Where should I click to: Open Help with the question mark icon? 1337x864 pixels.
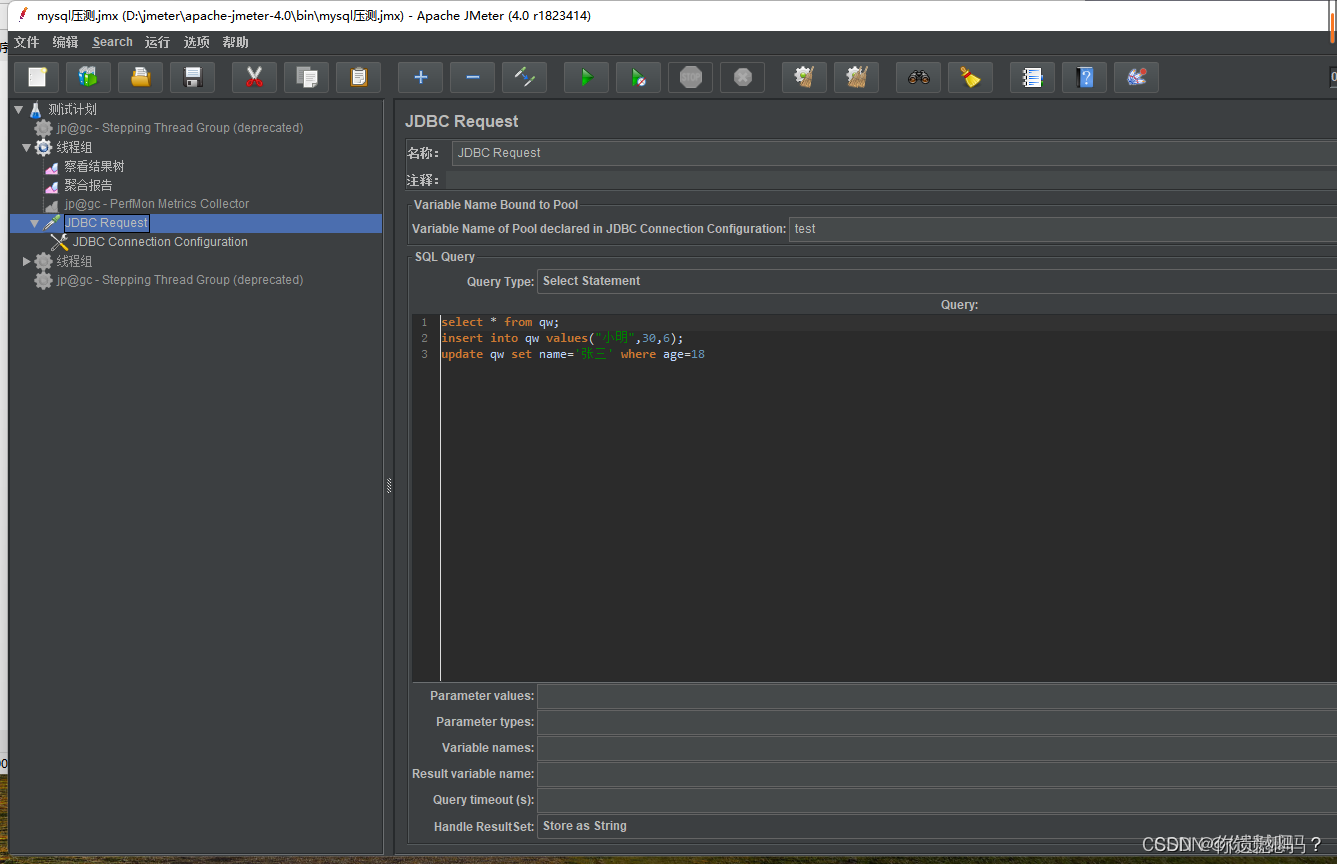pos(1084,77)
